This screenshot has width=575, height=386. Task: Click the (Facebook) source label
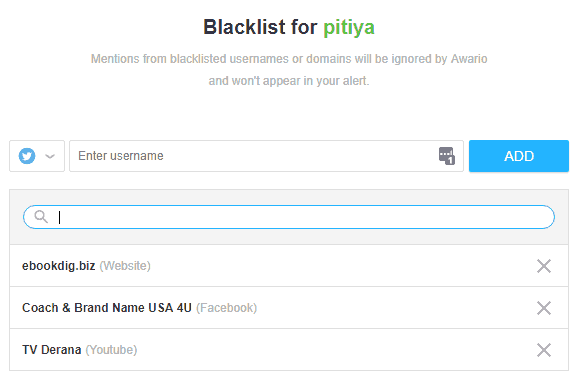tap(227, 308)
